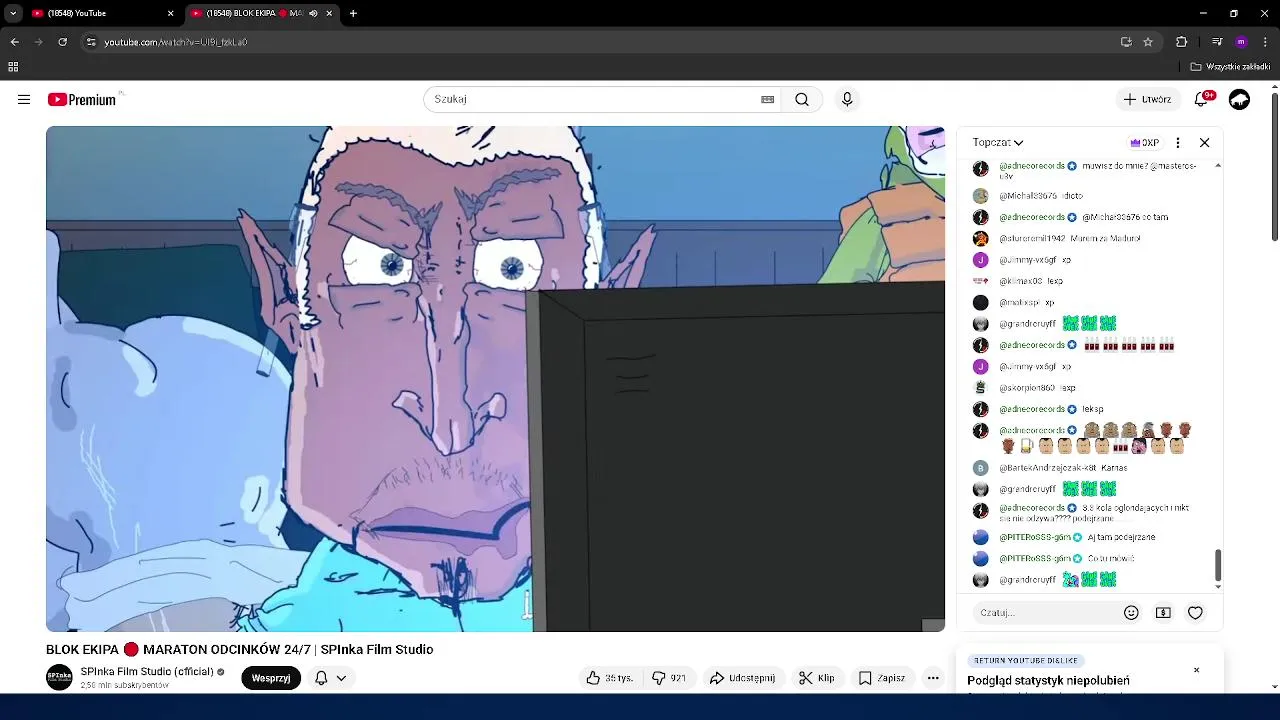Send a heart reaction in chat
This screenshot has width=1280, height=720.
click(1195, 613)
